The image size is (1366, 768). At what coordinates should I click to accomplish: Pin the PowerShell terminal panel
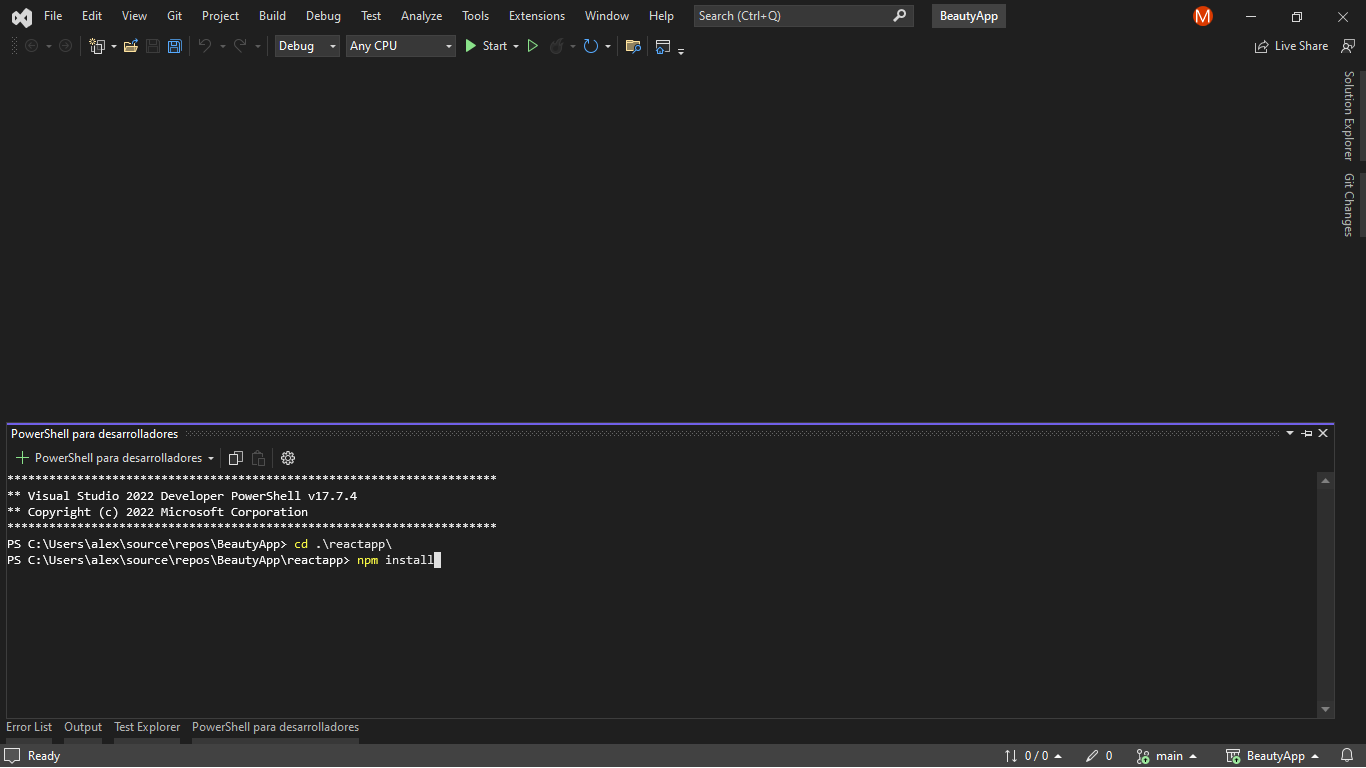click(1306, 433)
